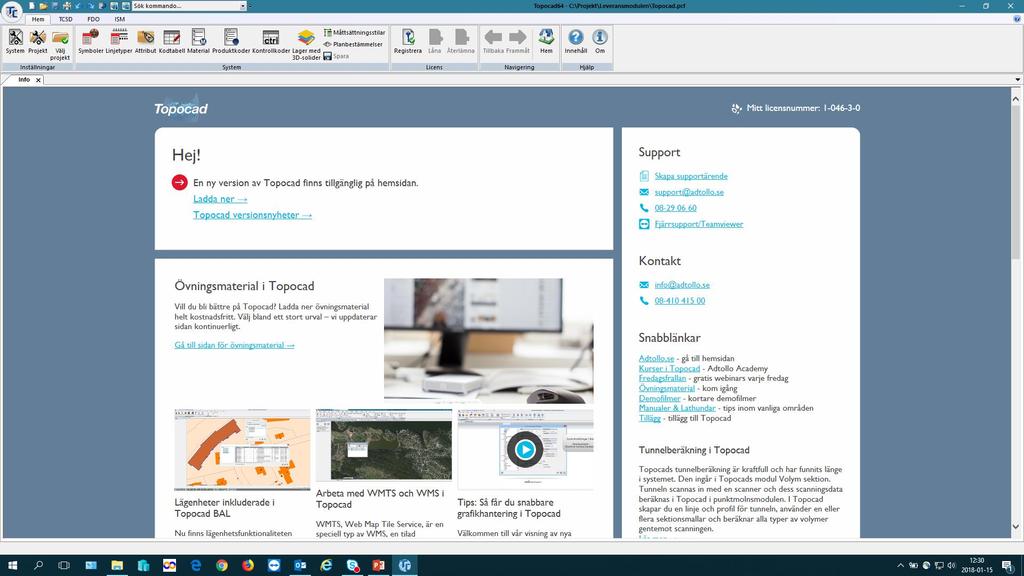This screenshot has width=1024, height=576.
Task: Open the Linjetyper editor
Action: click(119, 42)
